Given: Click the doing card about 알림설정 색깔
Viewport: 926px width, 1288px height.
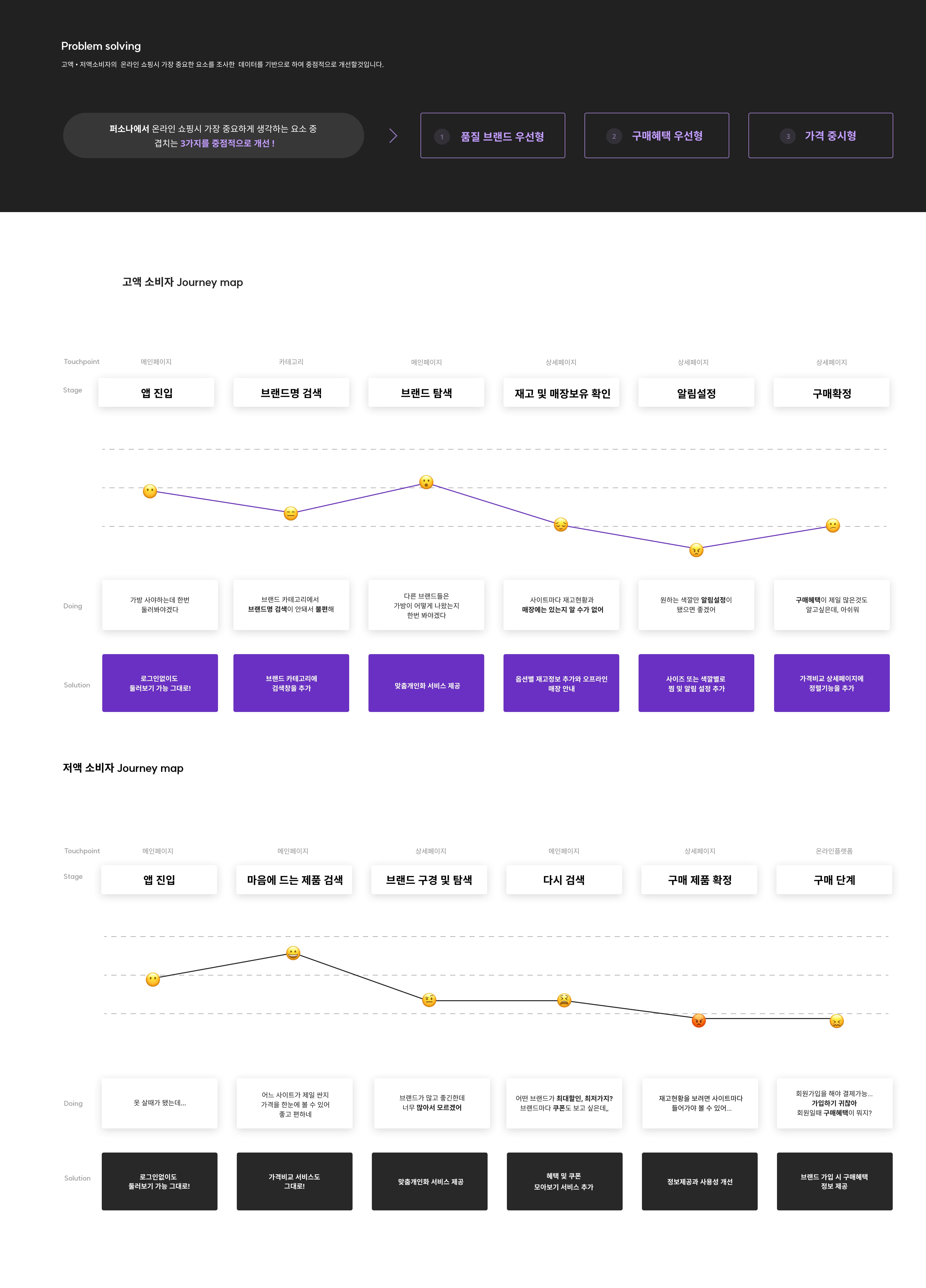Looking at the screenshot, I should coord(696,605).
